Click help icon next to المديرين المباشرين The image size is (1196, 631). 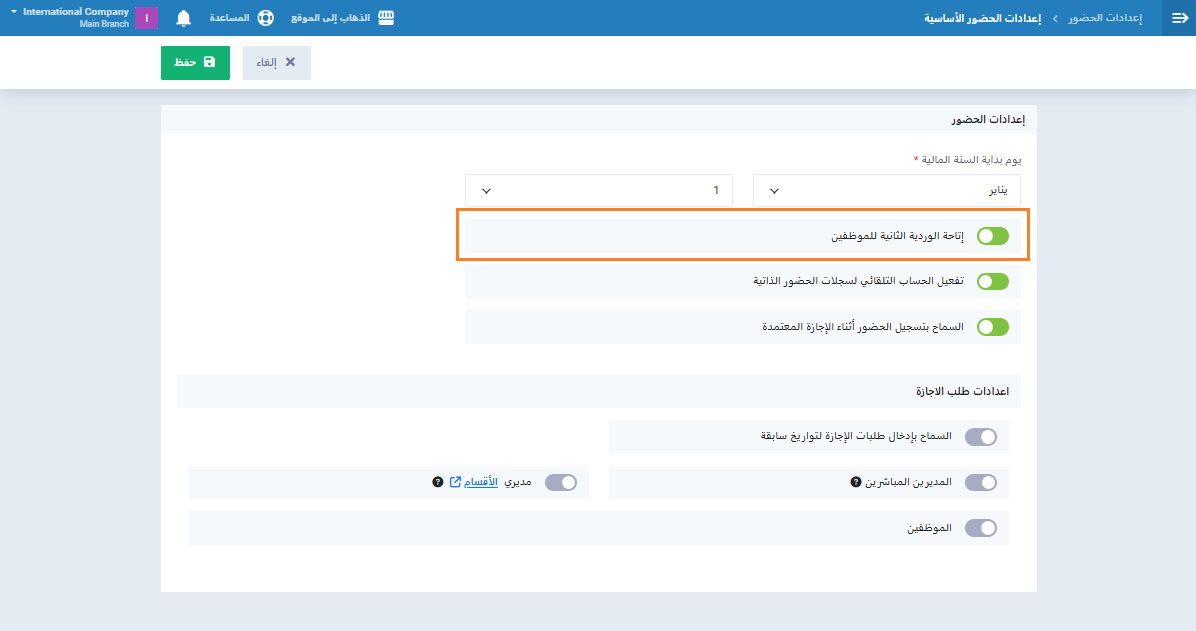coord(856,482)
